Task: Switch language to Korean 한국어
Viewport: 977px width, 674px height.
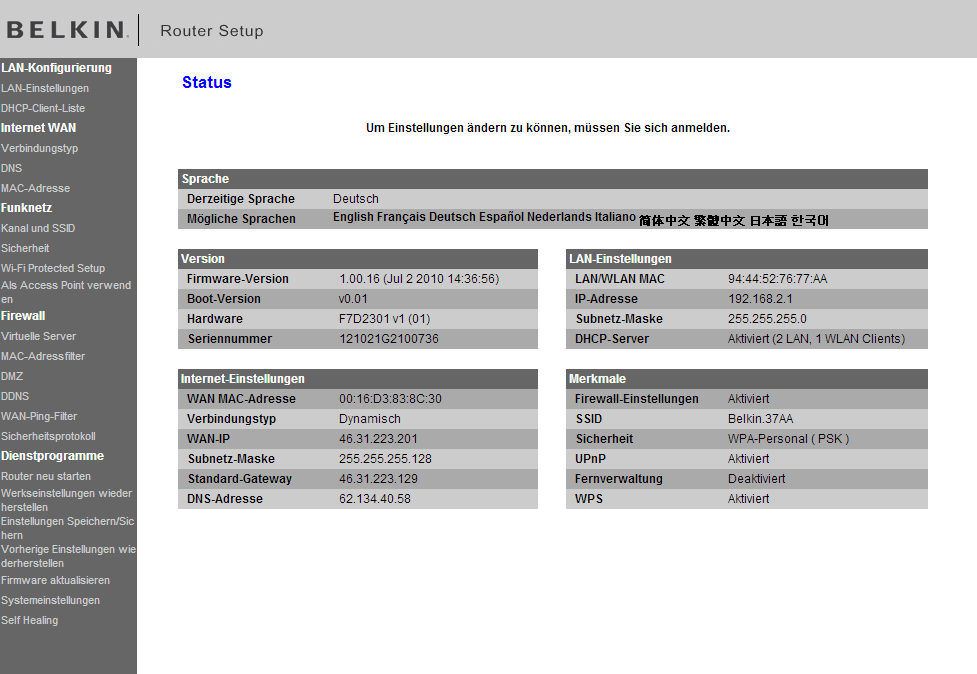Action: (810, 221)
